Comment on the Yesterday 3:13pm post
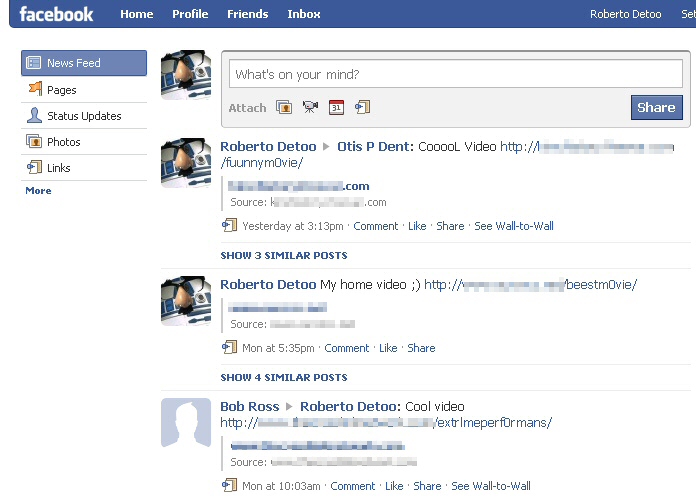 coord(376,226)
